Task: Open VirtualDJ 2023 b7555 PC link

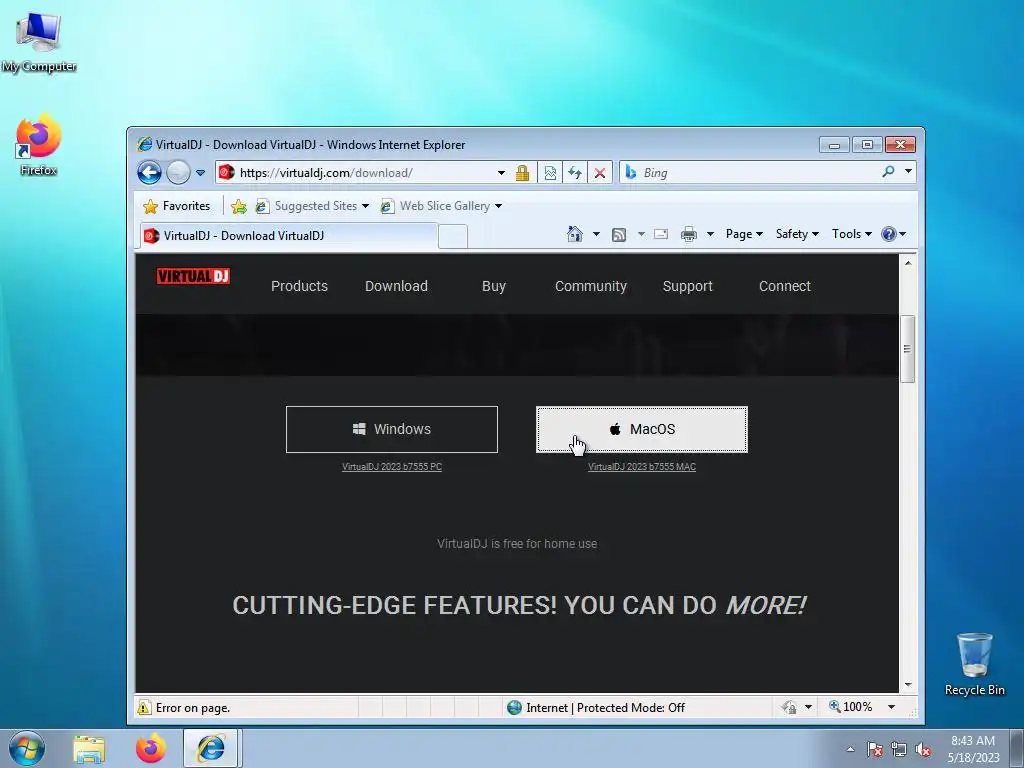Action: tap(392, 467)
